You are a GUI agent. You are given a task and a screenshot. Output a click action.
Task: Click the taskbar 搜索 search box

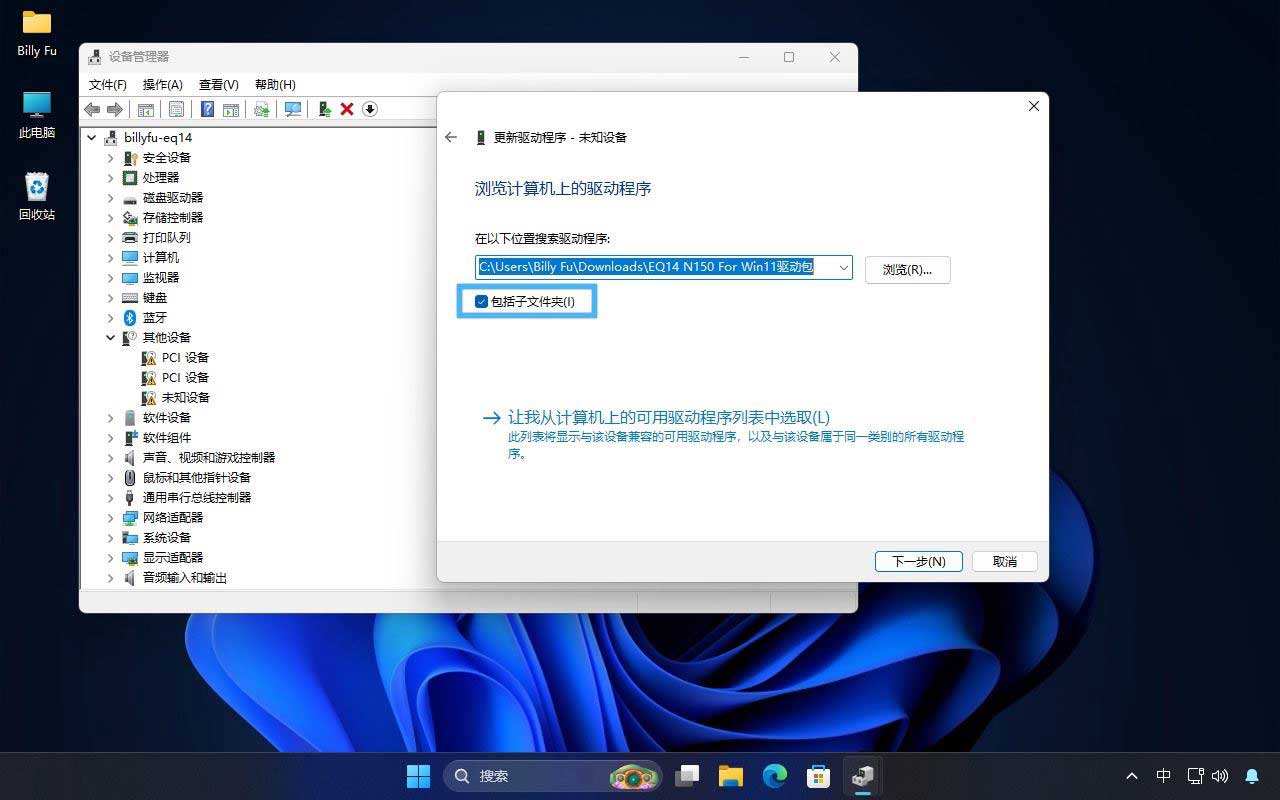552,776
